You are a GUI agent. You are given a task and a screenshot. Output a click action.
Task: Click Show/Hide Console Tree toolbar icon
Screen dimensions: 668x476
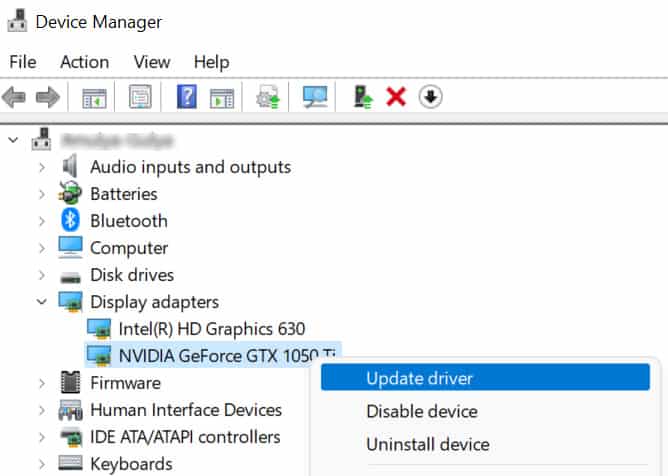click(94, 97)
